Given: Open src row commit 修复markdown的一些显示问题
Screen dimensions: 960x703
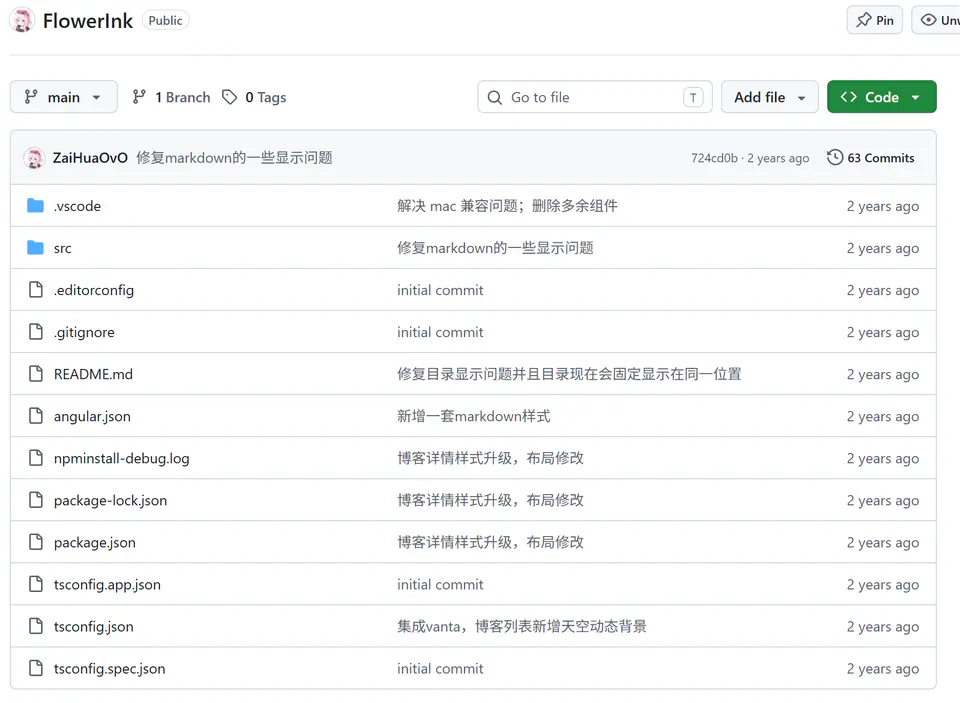Looking at the screenshot, I should coord(495,248).
